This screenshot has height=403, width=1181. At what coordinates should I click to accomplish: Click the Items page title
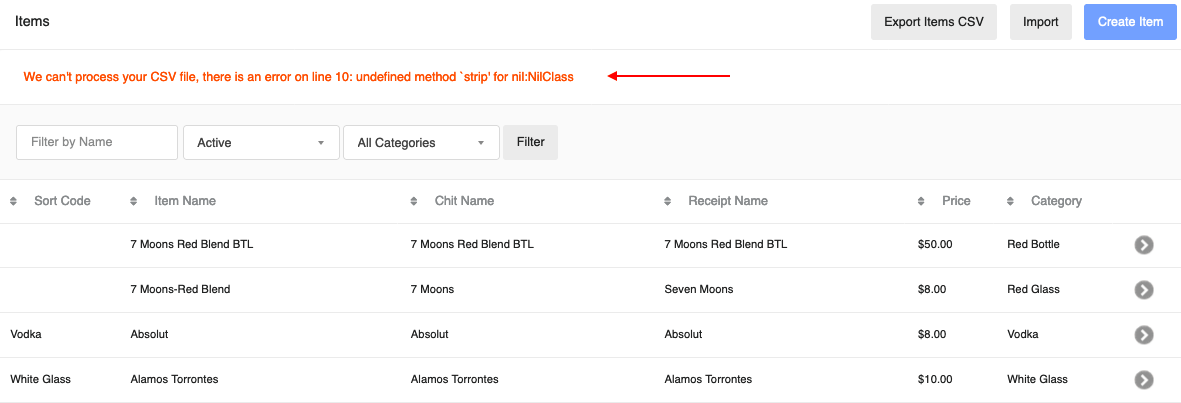(32, 22)
